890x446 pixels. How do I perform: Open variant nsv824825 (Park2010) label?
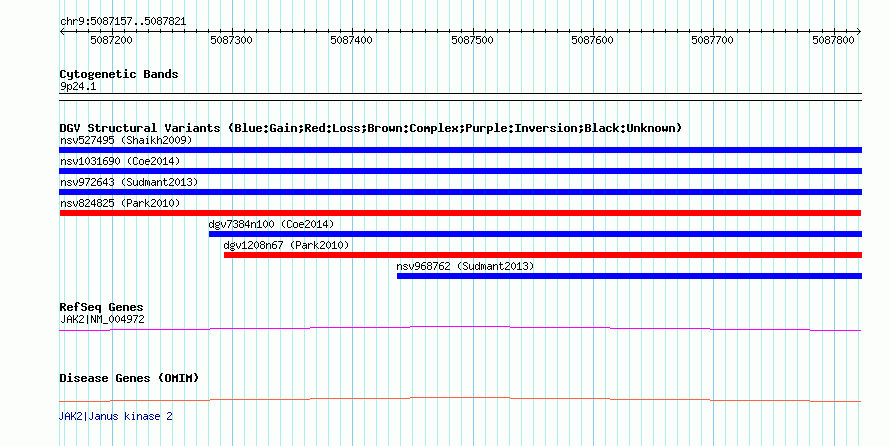(x=120, y=203)
